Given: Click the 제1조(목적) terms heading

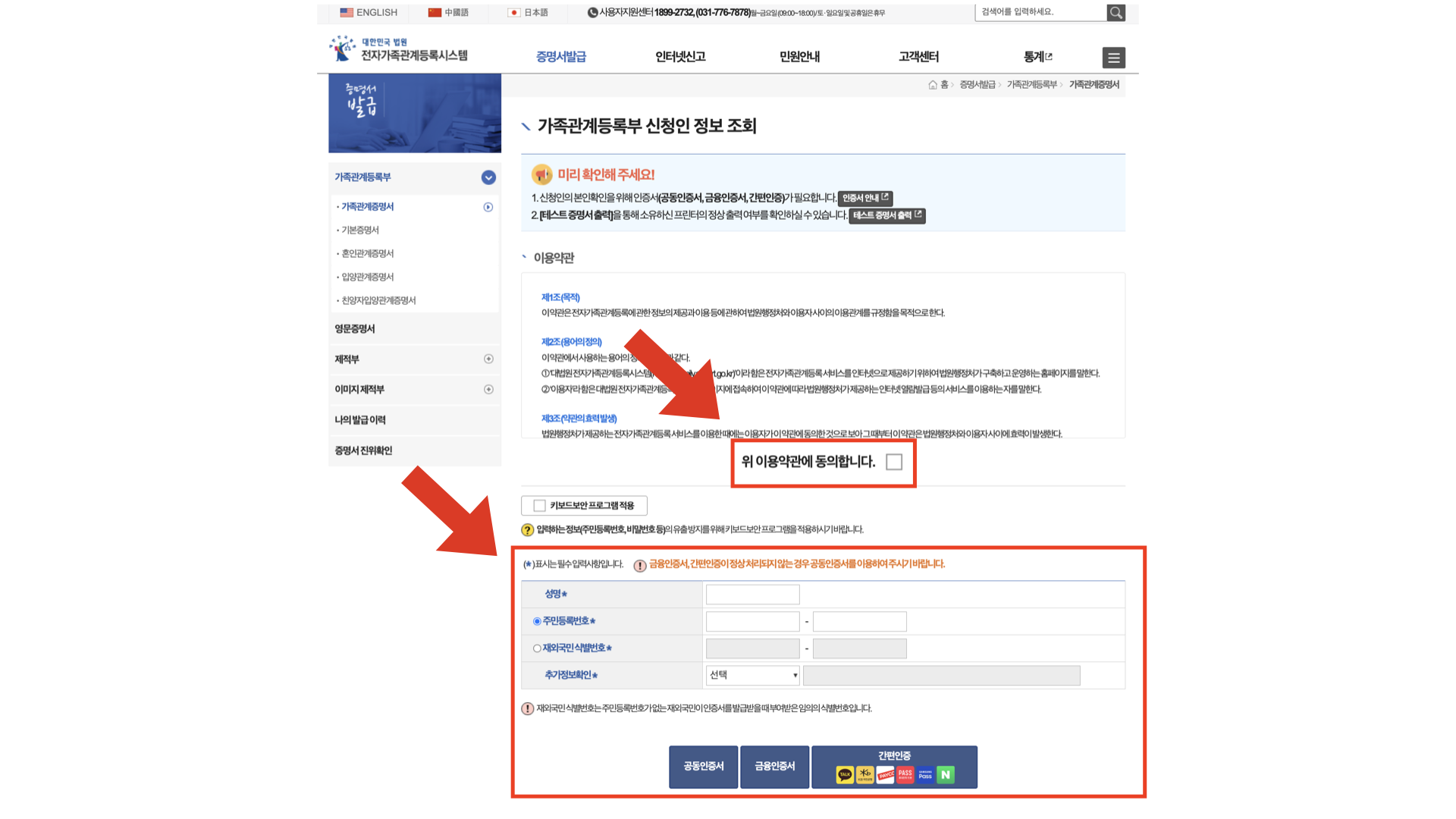Looking at the screenshot, I should 560,298.
